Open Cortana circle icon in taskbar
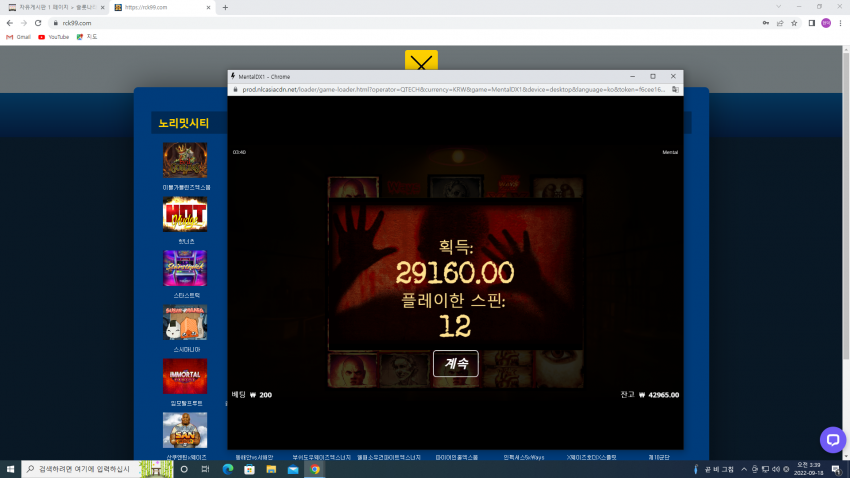This screenshot has height=478, width=850. point(184,469)
